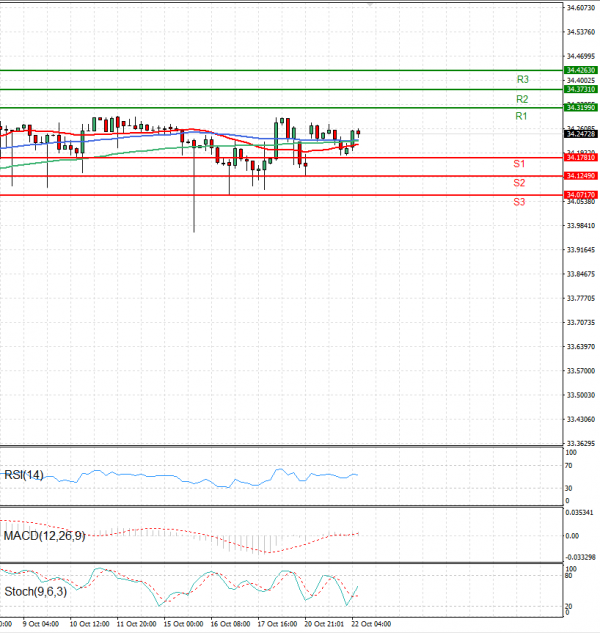
Task: Click the 11 Oct 20:00 time label
Action: (136, 624)
